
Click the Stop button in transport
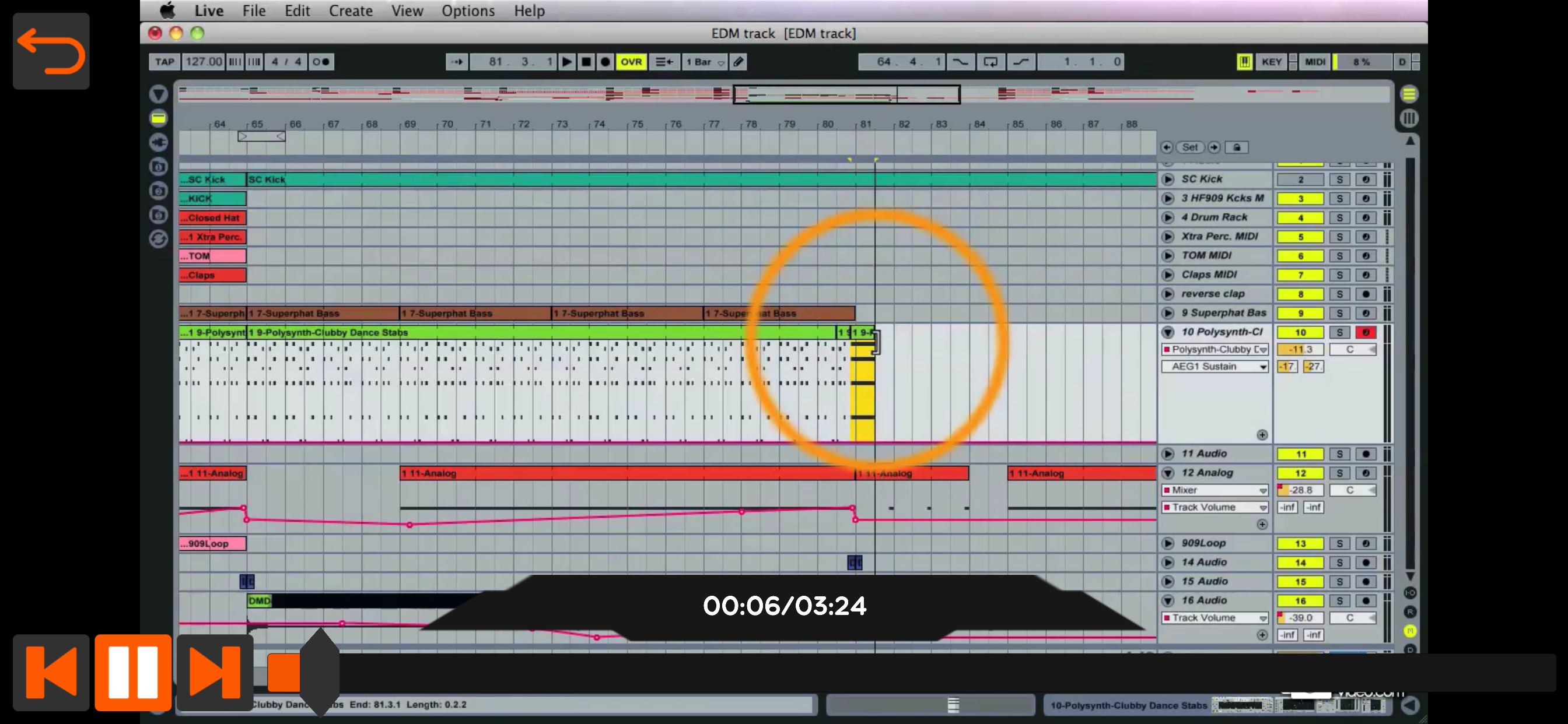pos(586,61)
